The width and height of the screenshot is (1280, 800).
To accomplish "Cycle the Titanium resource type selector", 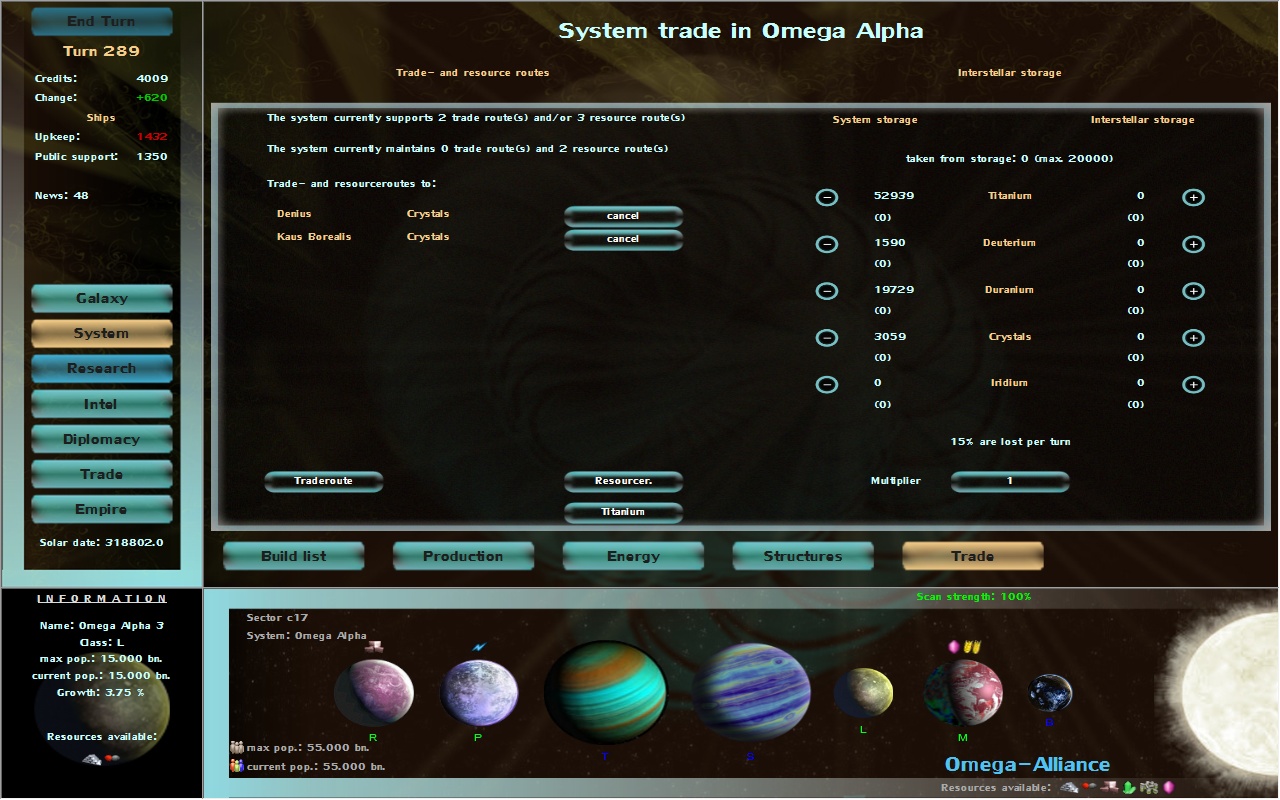I will 623,512.
